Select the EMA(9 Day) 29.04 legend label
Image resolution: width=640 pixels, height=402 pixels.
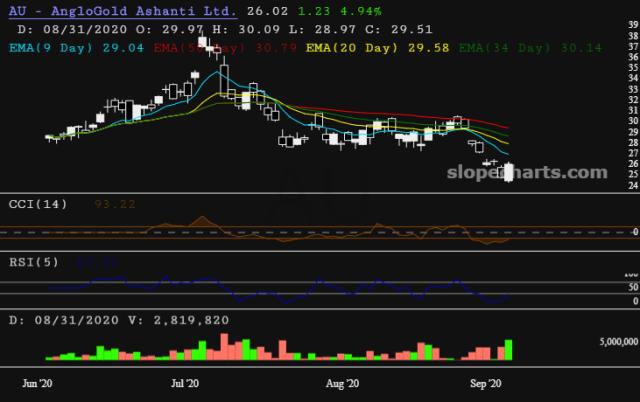[x=76, y=48]
